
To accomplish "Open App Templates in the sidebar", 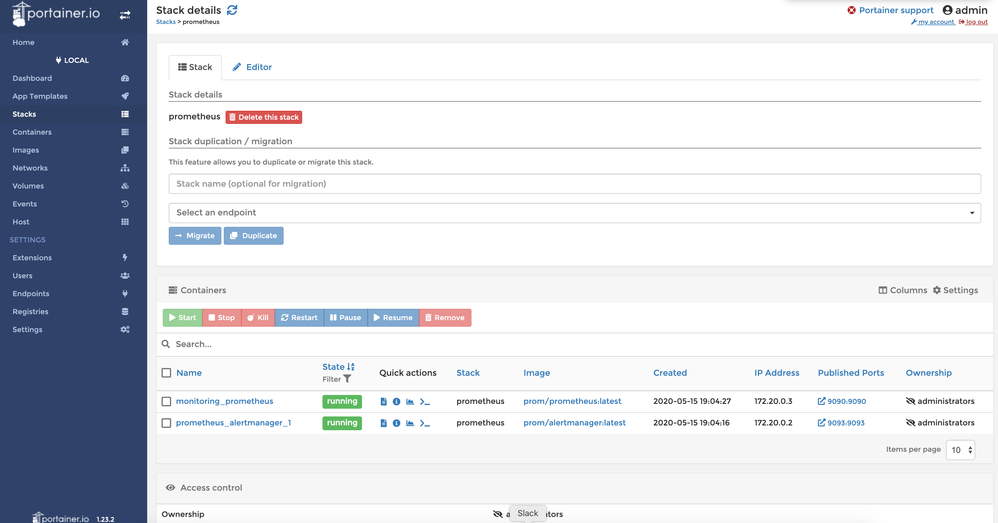I will [x=39, y=96].
